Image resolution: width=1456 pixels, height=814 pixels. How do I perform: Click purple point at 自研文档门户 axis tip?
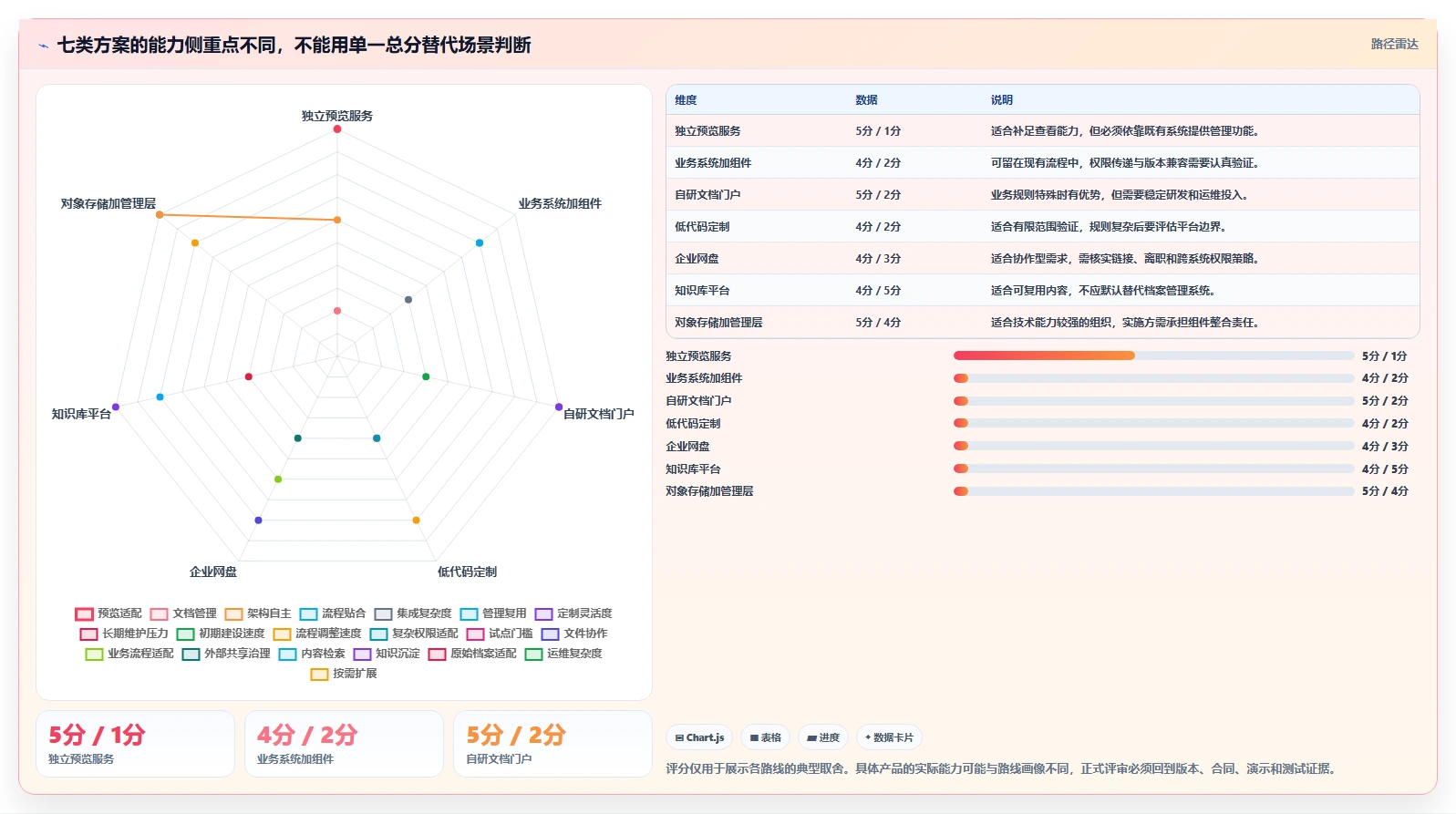click(559, 407)
